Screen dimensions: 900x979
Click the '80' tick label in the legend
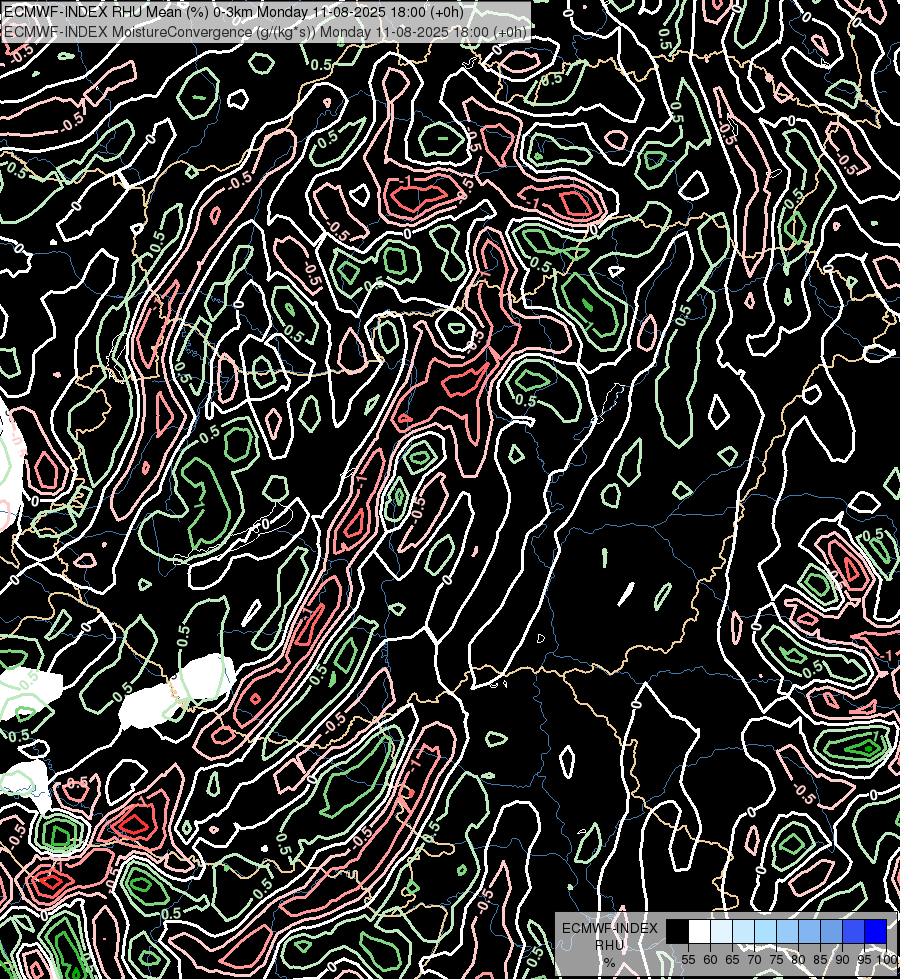[798, 960]
